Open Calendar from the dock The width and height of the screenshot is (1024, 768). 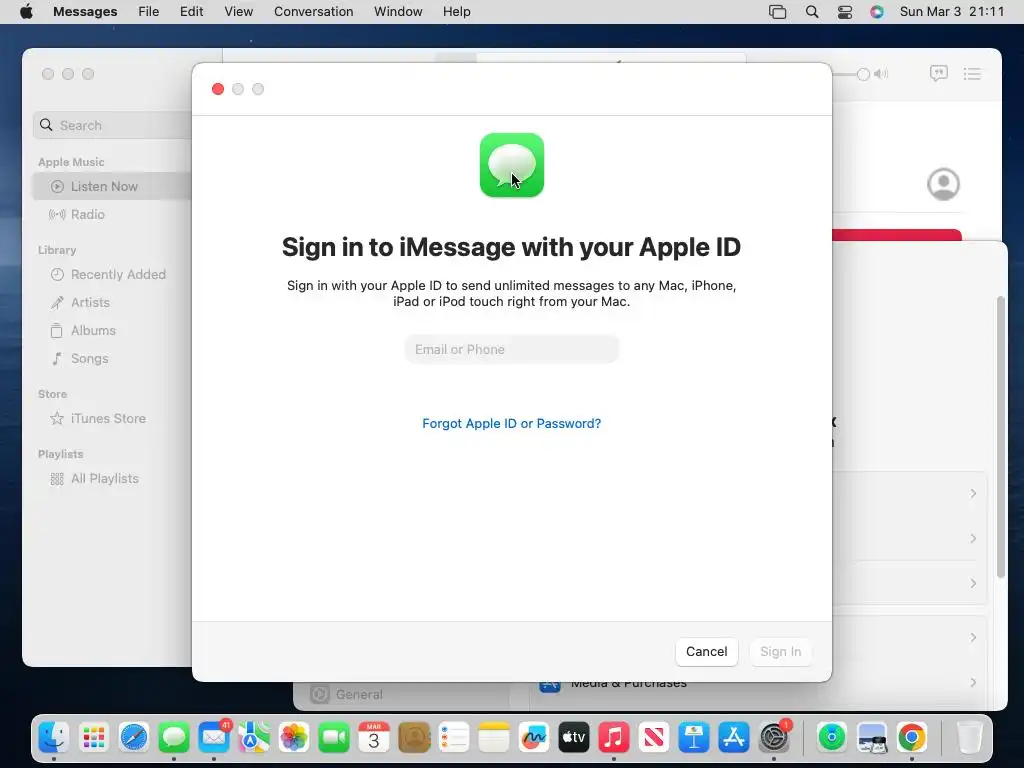(x=374, y=738)
